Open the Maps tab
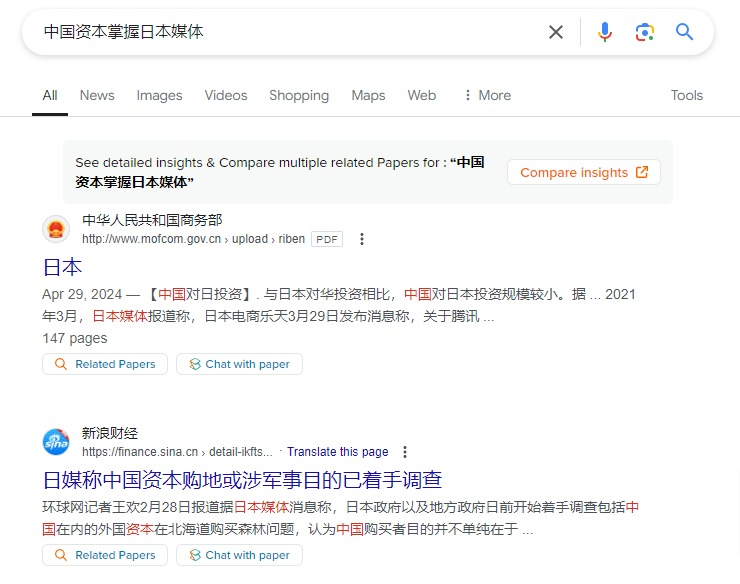Viewport: 740px width, 584px height. click(x=369, y=95)
